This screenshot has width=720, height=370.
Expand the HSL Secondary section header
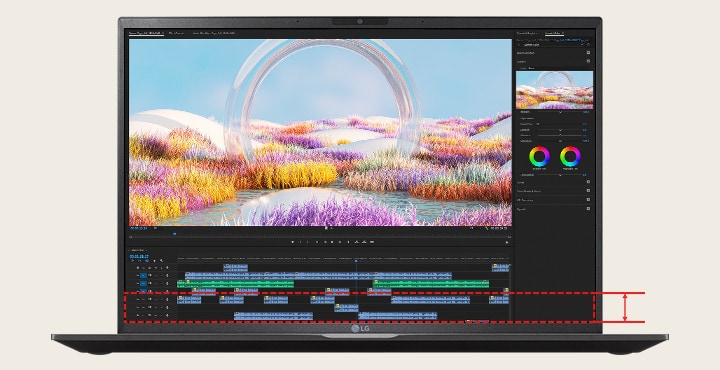point(525,200)
